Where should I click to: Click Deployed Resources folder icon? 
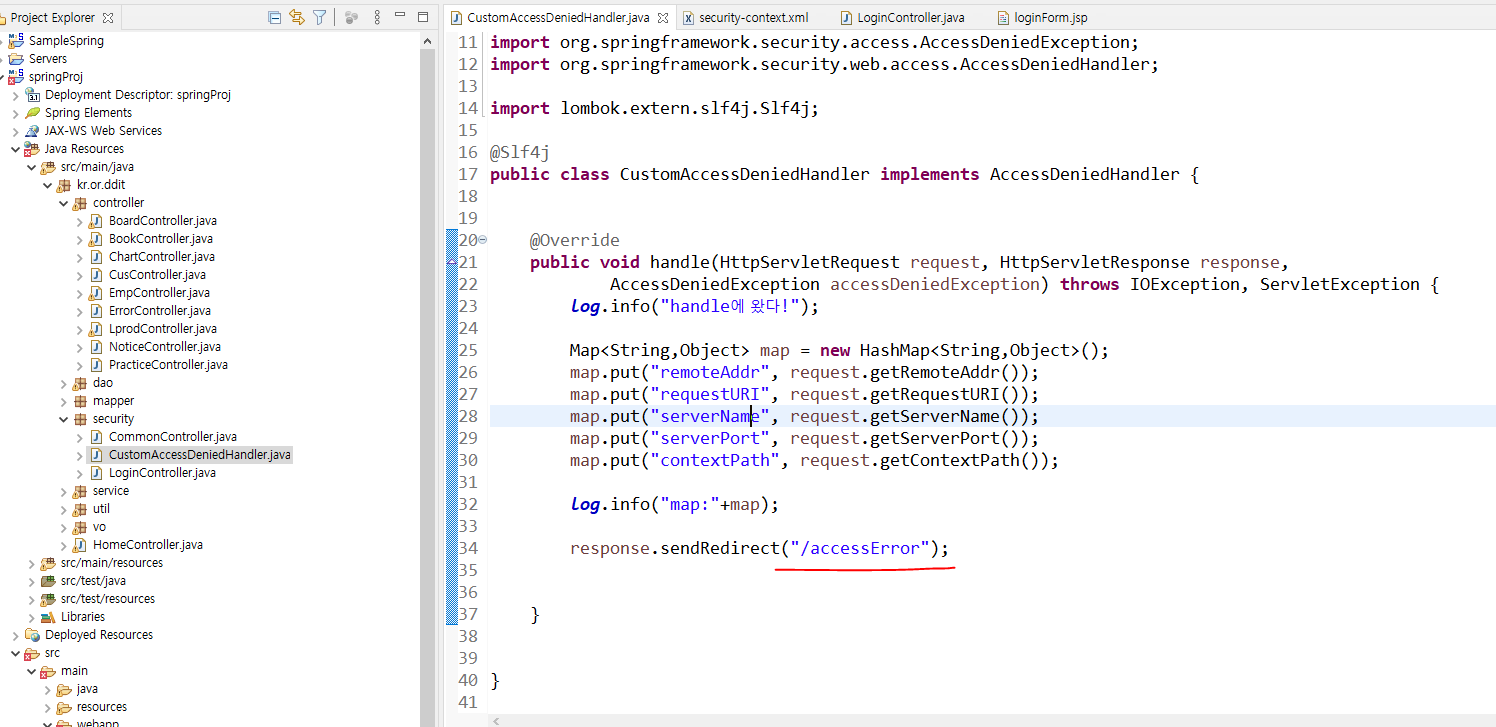coord(32,635)
